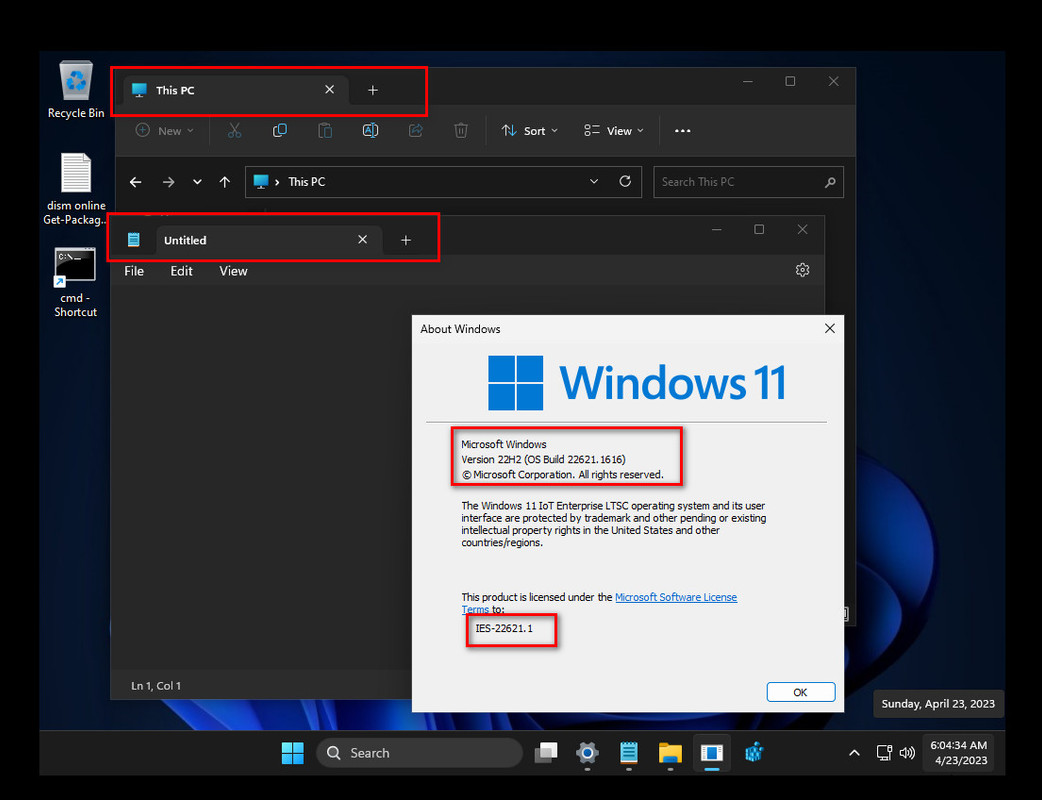The height and width of the screenshot is (800, 1042).
Task: Click the IES-22621.1 licensee text
Action: click(x=504, y=628)
